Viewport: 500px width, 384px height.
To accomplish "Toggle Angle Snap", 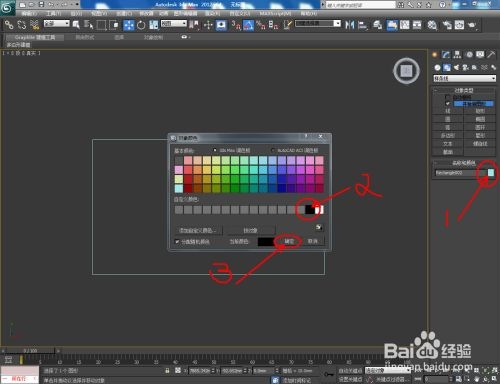I will (x=248, y=25).
